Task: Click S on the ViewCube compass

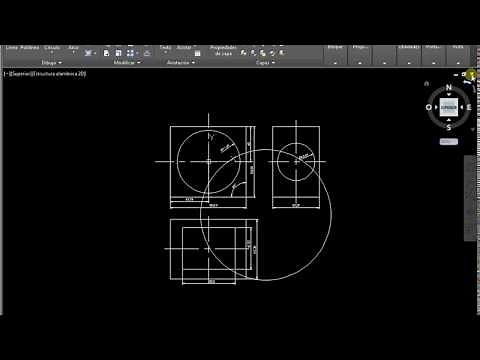Action: 449,127
